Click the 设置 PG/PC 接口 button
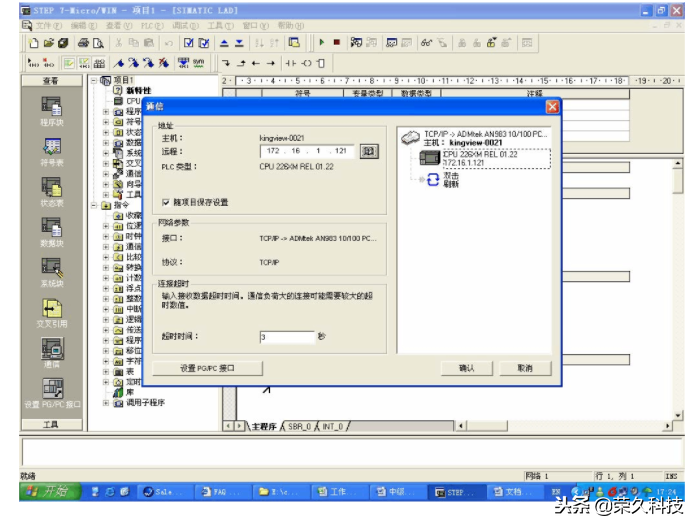The height and width of the screenshot is (530, 699). [x=207, y=368]
